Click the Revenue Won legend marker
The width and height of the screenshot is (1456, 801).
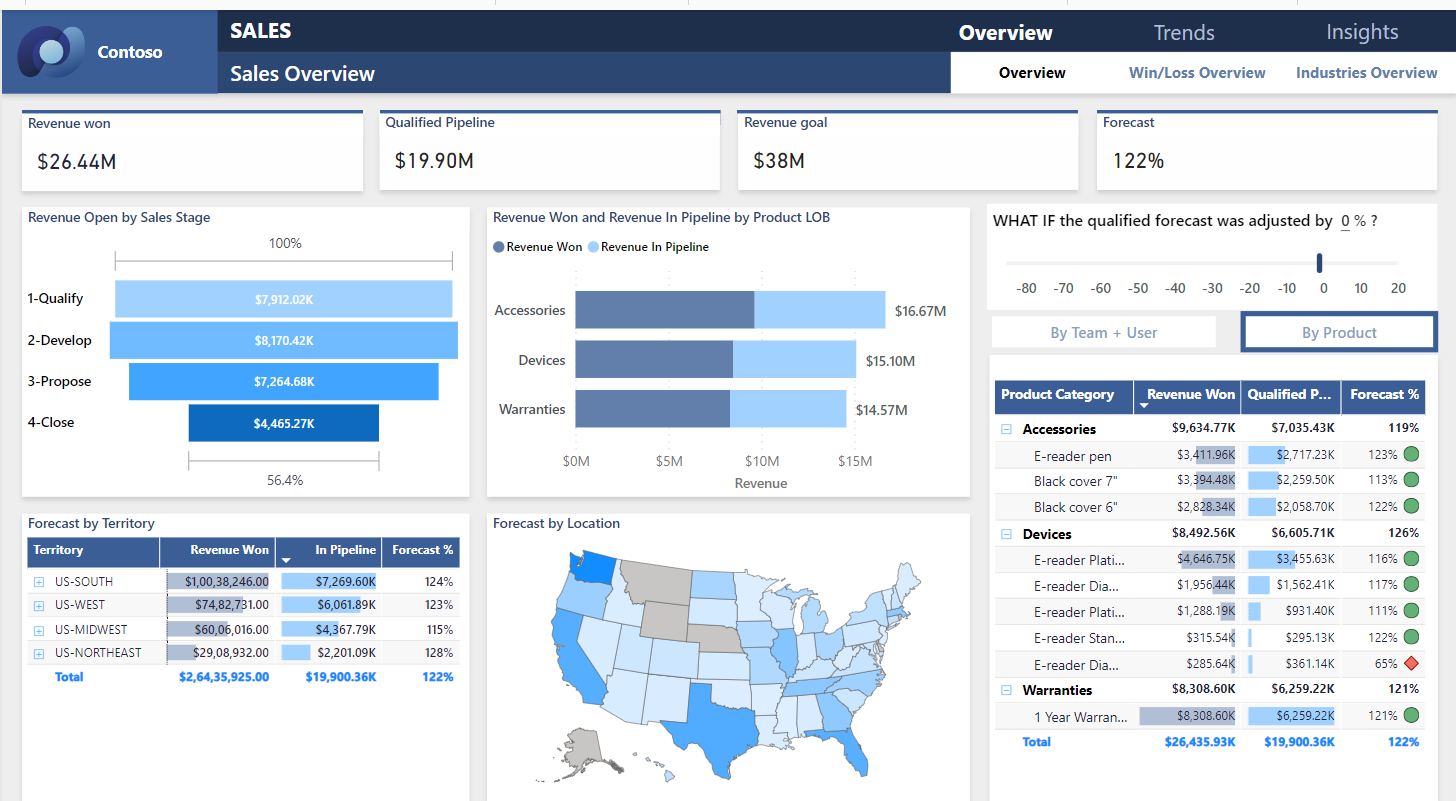(x=499, y=247)
